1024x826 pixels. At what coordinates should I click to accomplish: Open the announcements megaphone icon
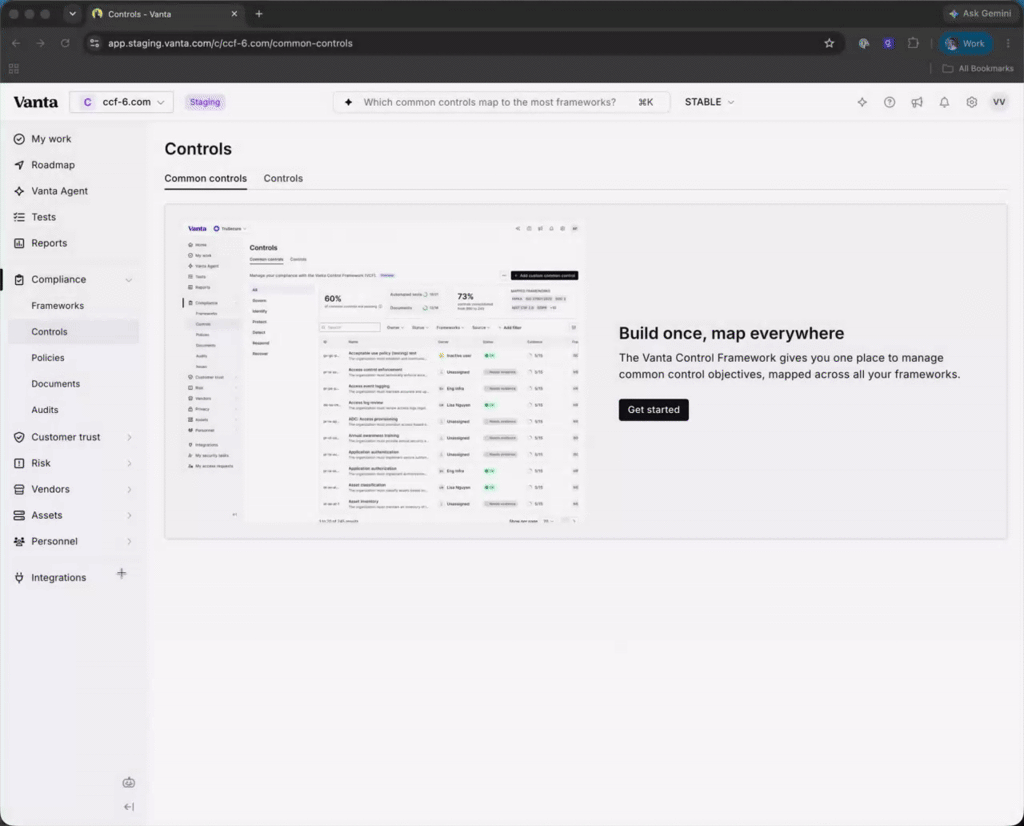coord(917,102)
